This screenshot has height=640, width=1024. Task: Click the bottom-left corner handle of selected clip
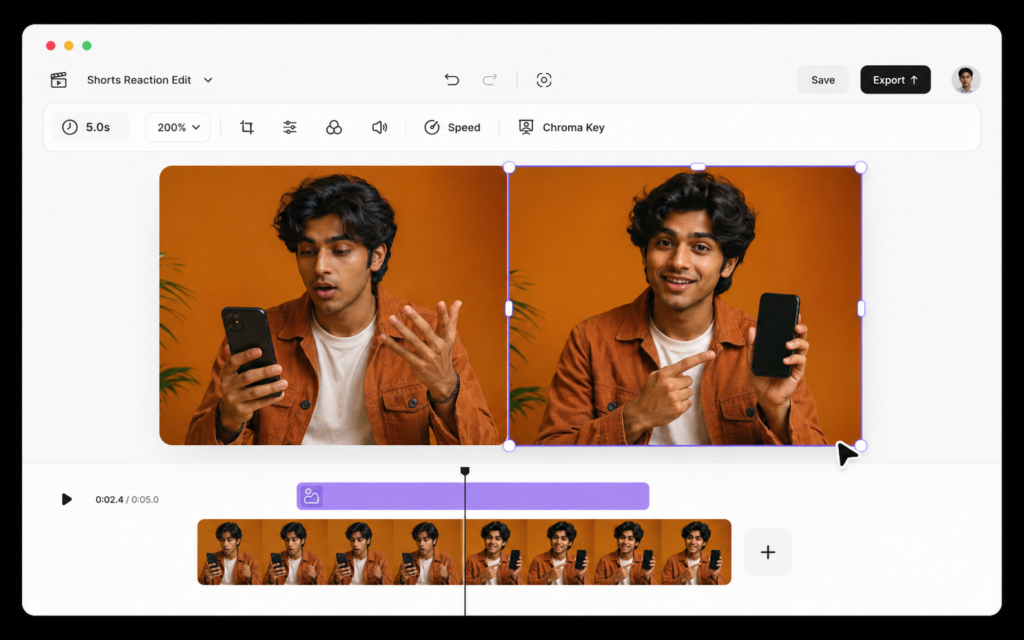pyautogui.click(x=509, y=446)
